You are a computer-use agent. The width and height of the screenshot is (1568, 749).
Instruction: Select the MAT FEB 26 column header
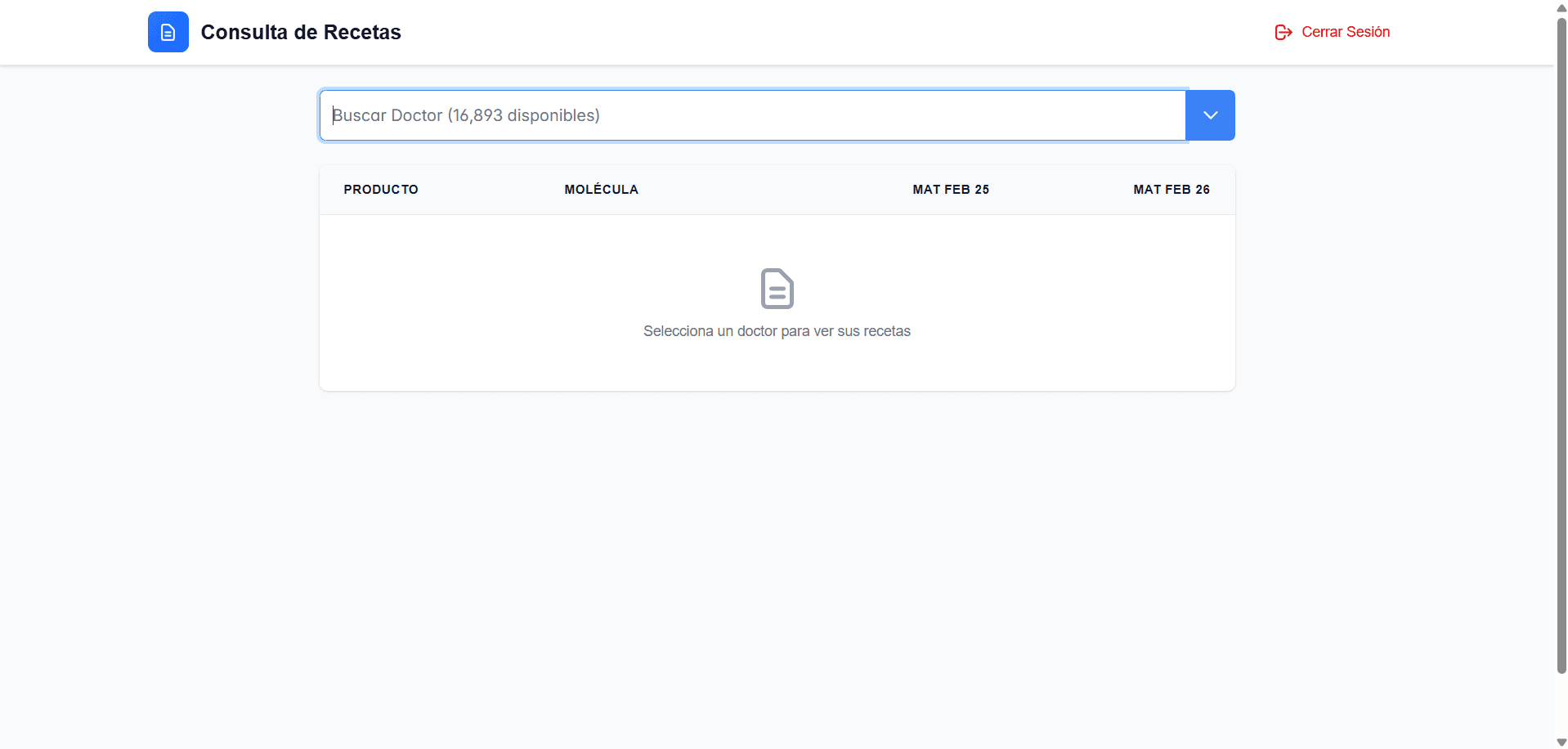[1172, 190]
